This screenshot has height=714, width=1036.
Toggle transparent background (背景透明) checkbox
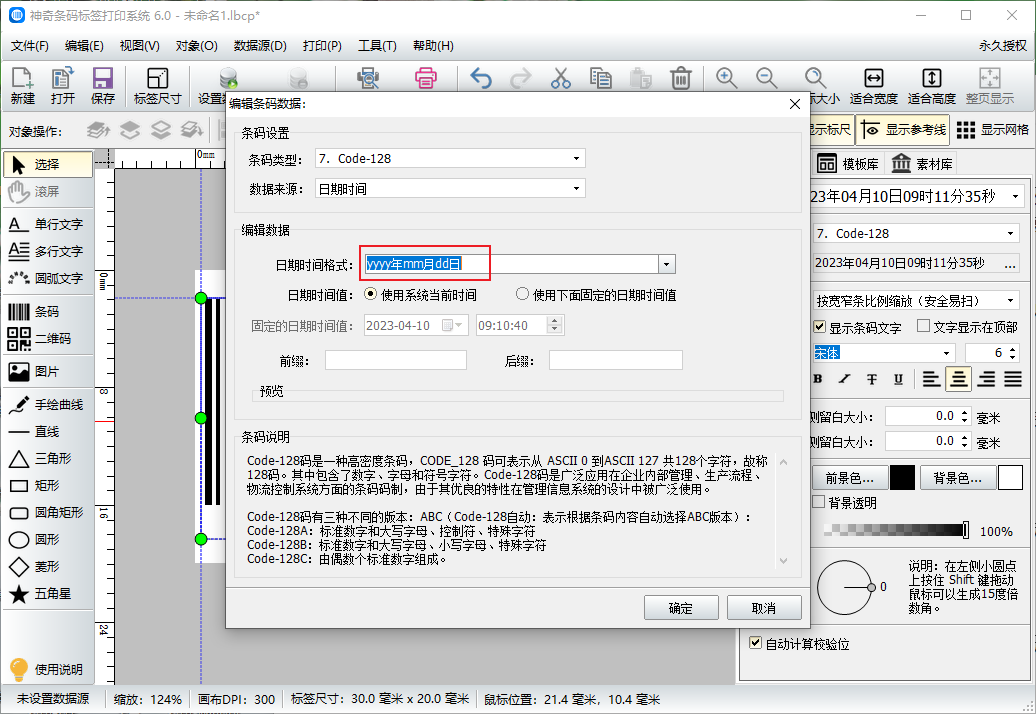tap(819, 503)
